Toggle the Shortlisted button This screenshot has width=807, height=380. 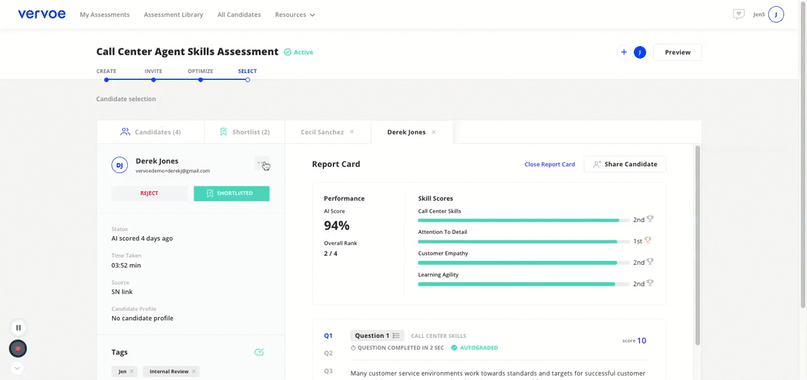pyautogui.click(x=232, y=194)
